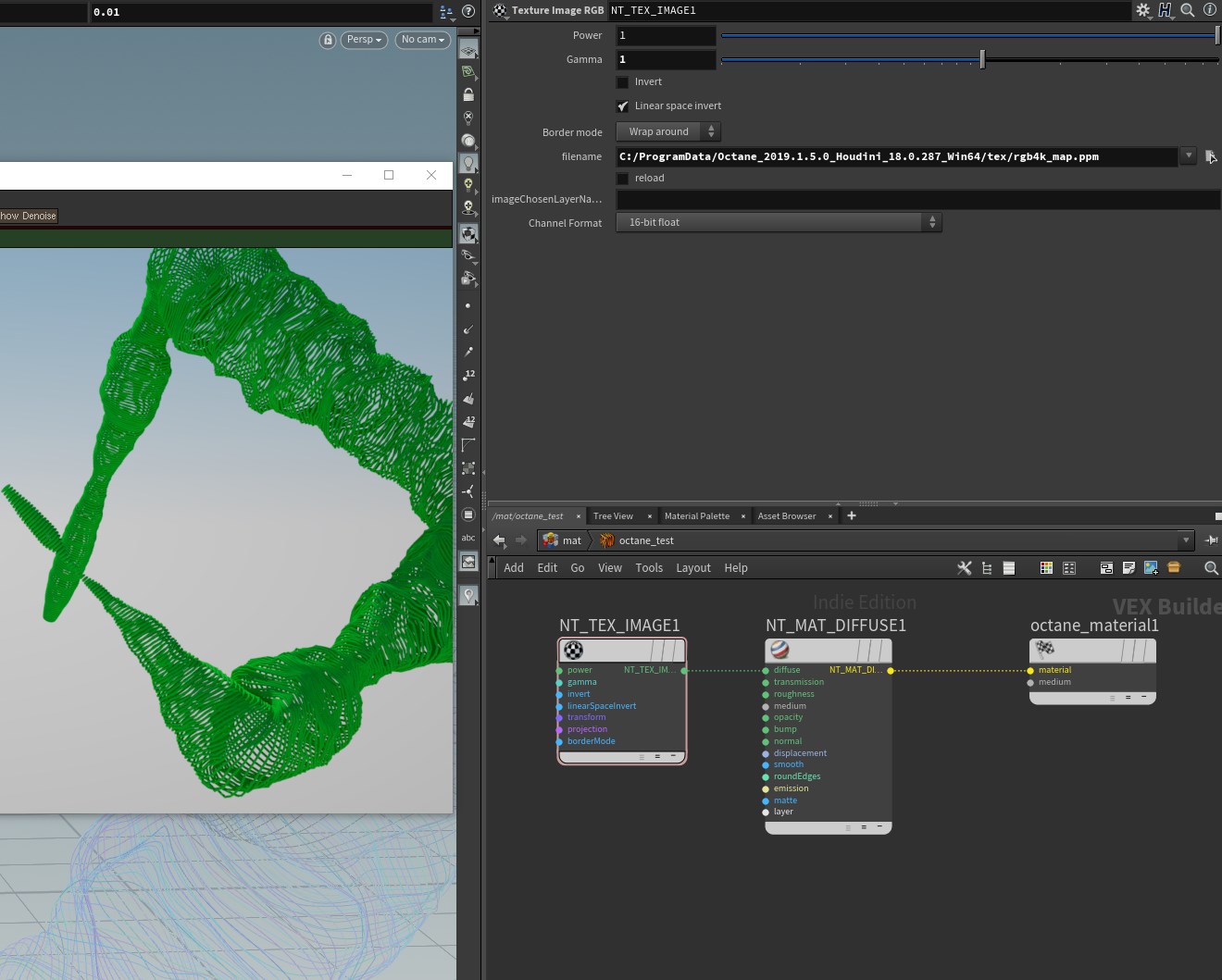Click the filename path input field
Image resolution: width=1222 pixels, height=980 pixels.
coord(896,156)
